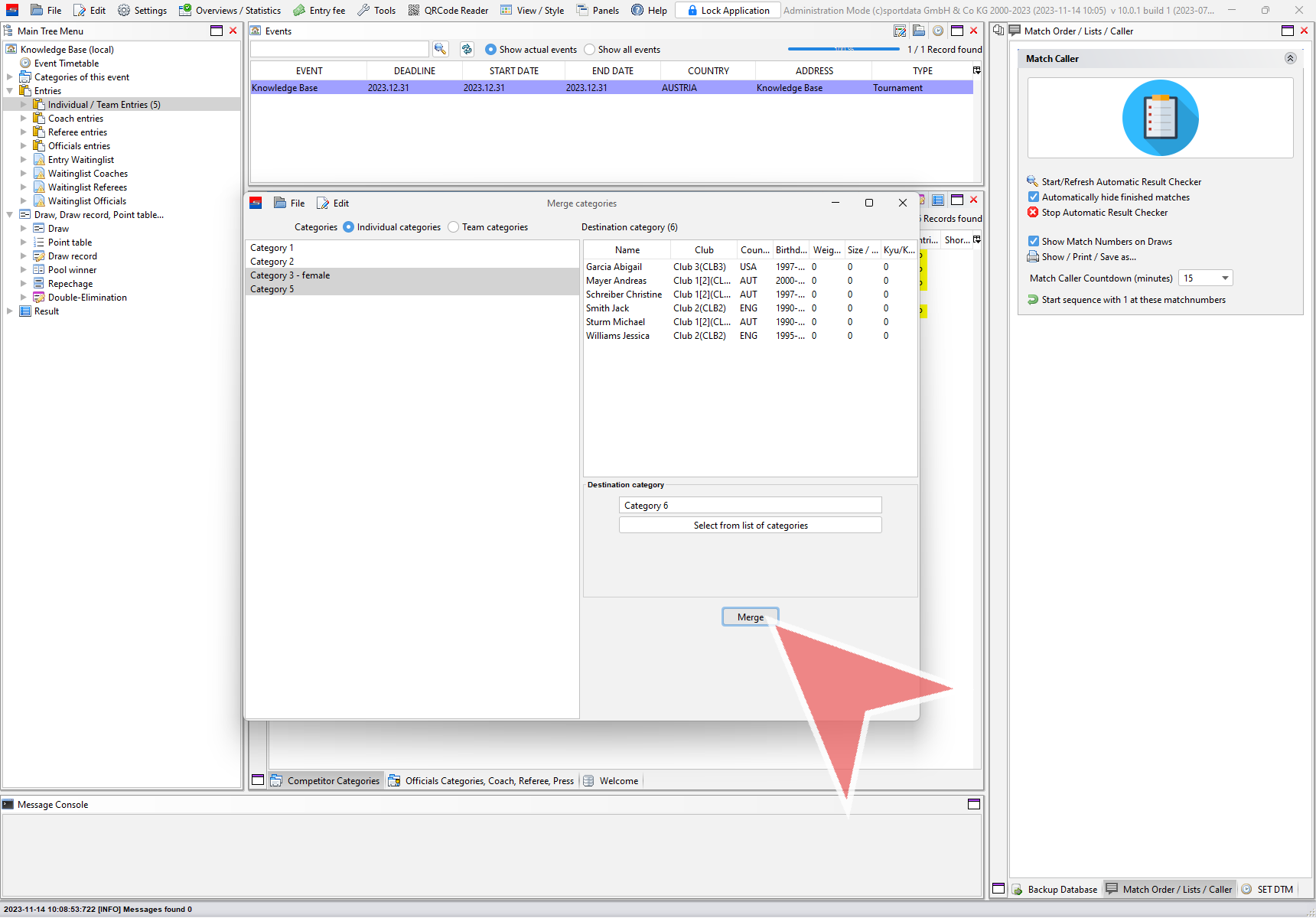Open Match Caller Countdown minutes dropdown
1316x918 pixels.
click(1224, 278)
